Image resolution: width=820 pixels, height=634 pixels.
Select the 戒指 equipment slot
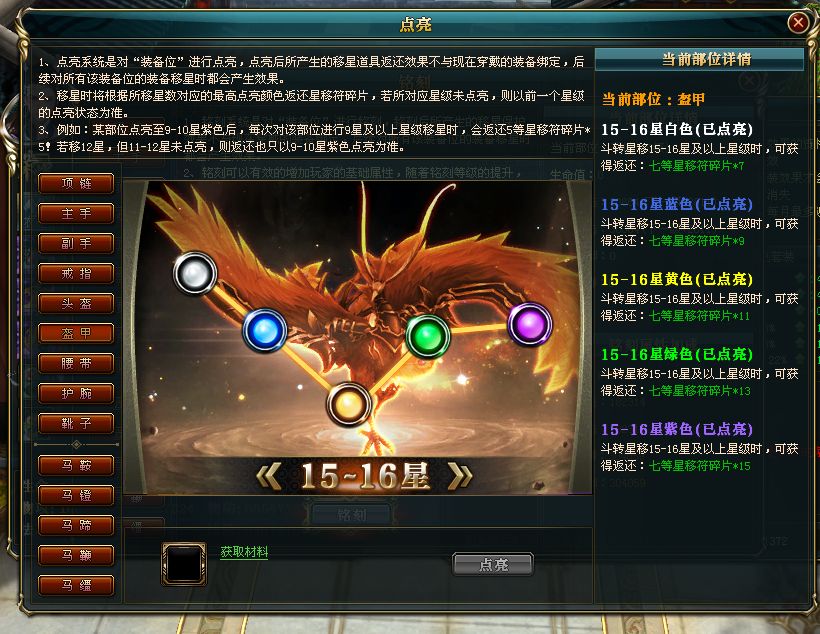76,273
